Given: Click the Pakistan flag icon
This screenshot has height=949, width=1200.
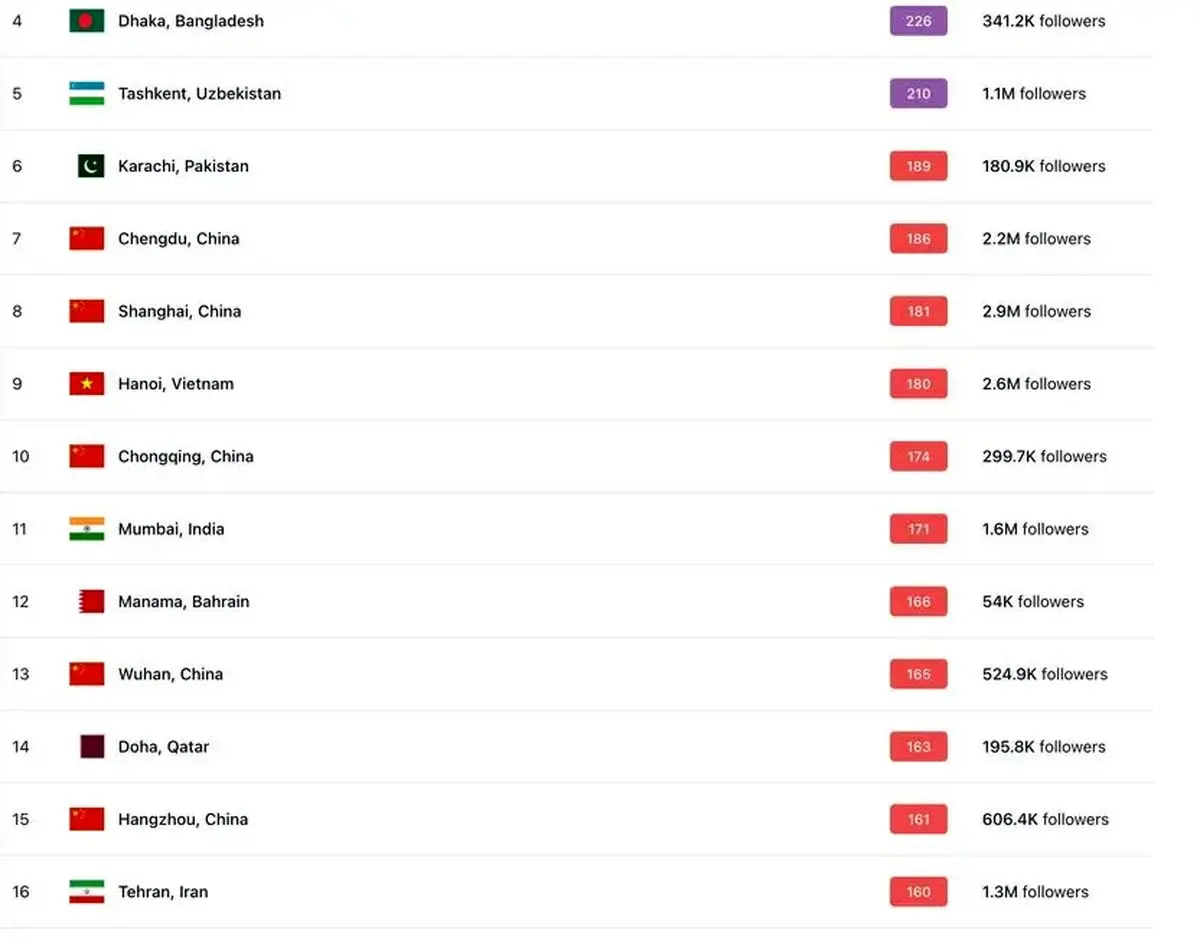Looking at the screenshot, I should 91,166.
